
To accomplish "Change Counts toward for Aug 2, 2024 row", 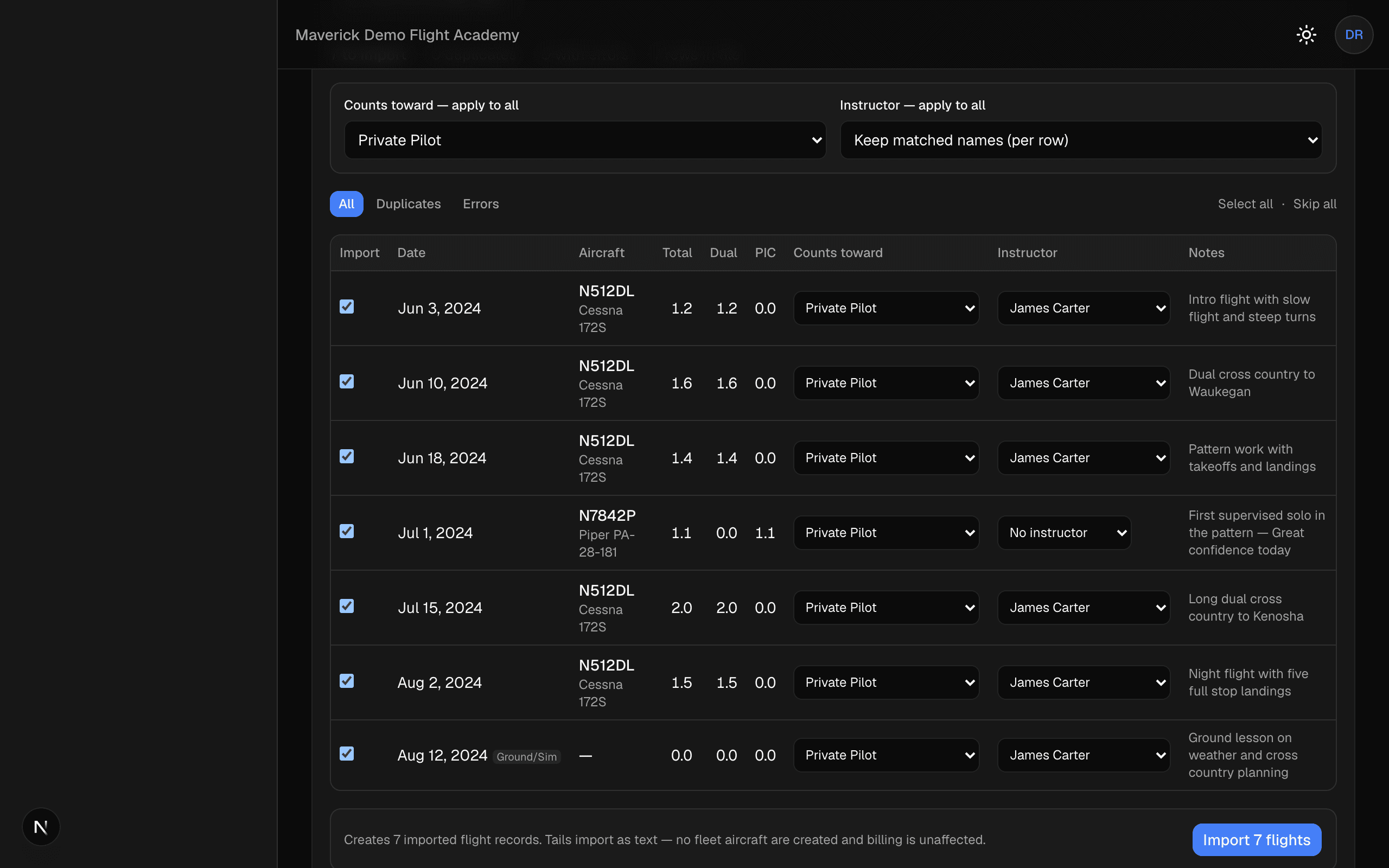I will click(886, 682).
